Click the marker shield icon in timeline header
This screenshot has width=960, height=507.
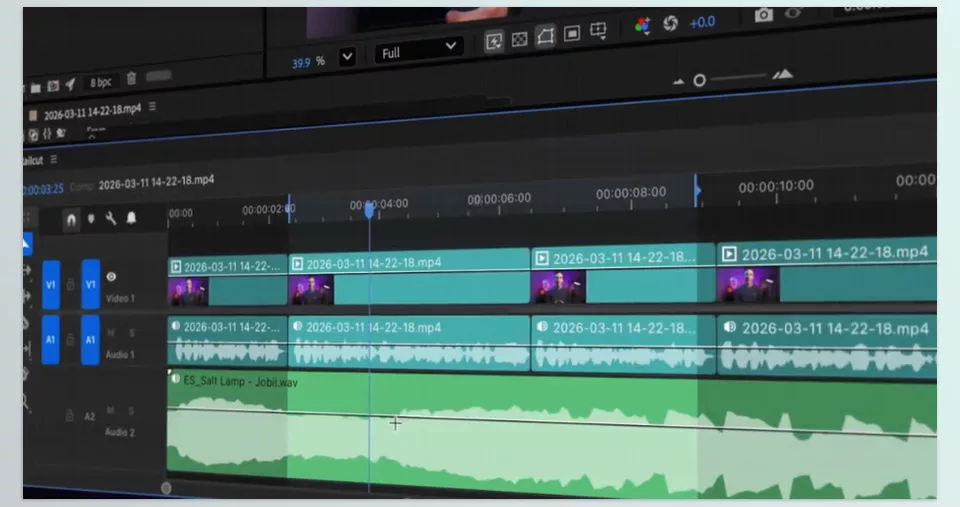pyautogui.click(x=91, y=219)
